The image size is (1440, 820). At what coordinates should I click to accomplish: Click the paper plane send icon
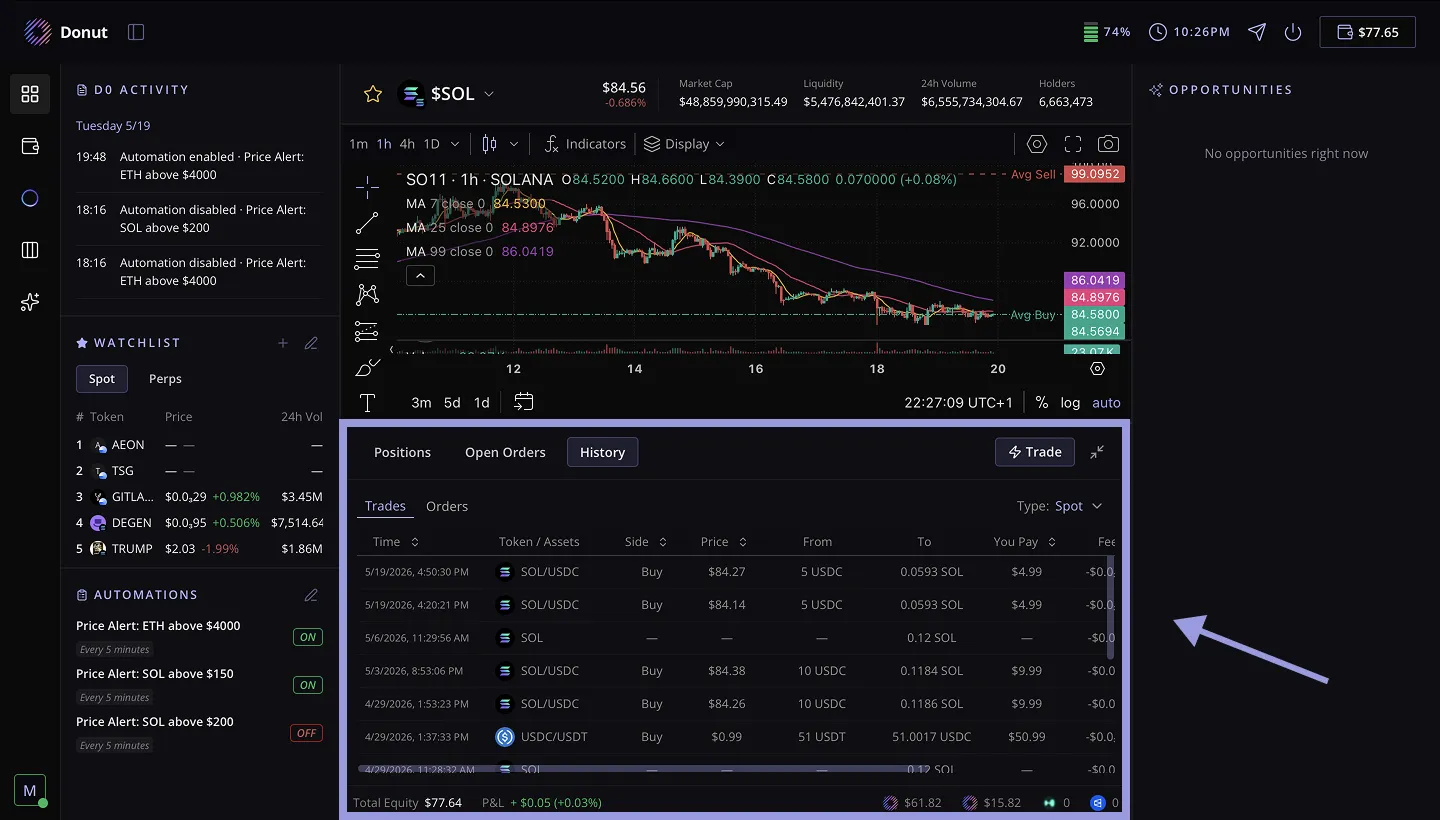1257,32
